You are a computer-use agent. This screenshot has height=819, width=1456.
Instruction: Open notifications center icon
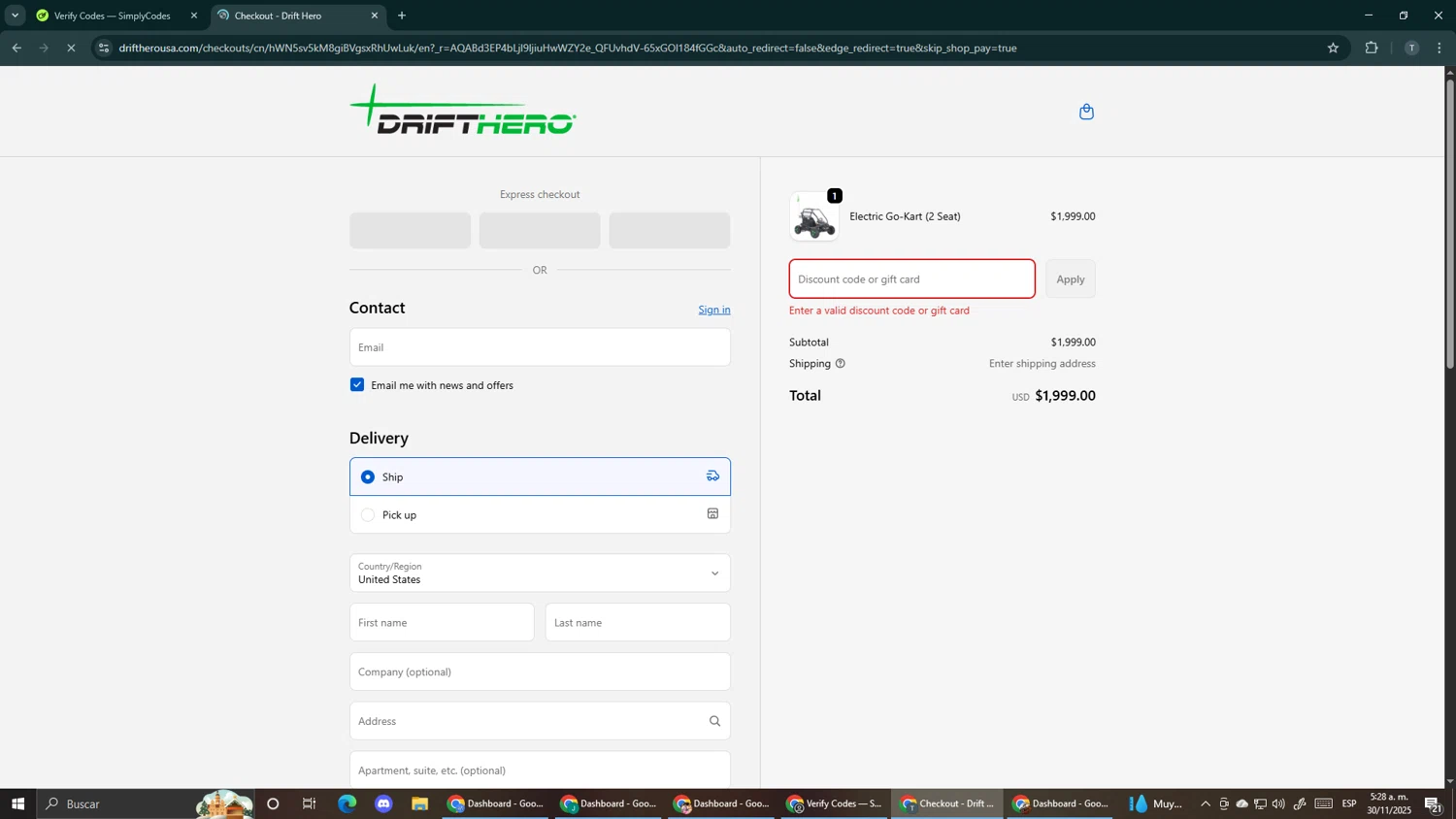(x=1433, y=803)
